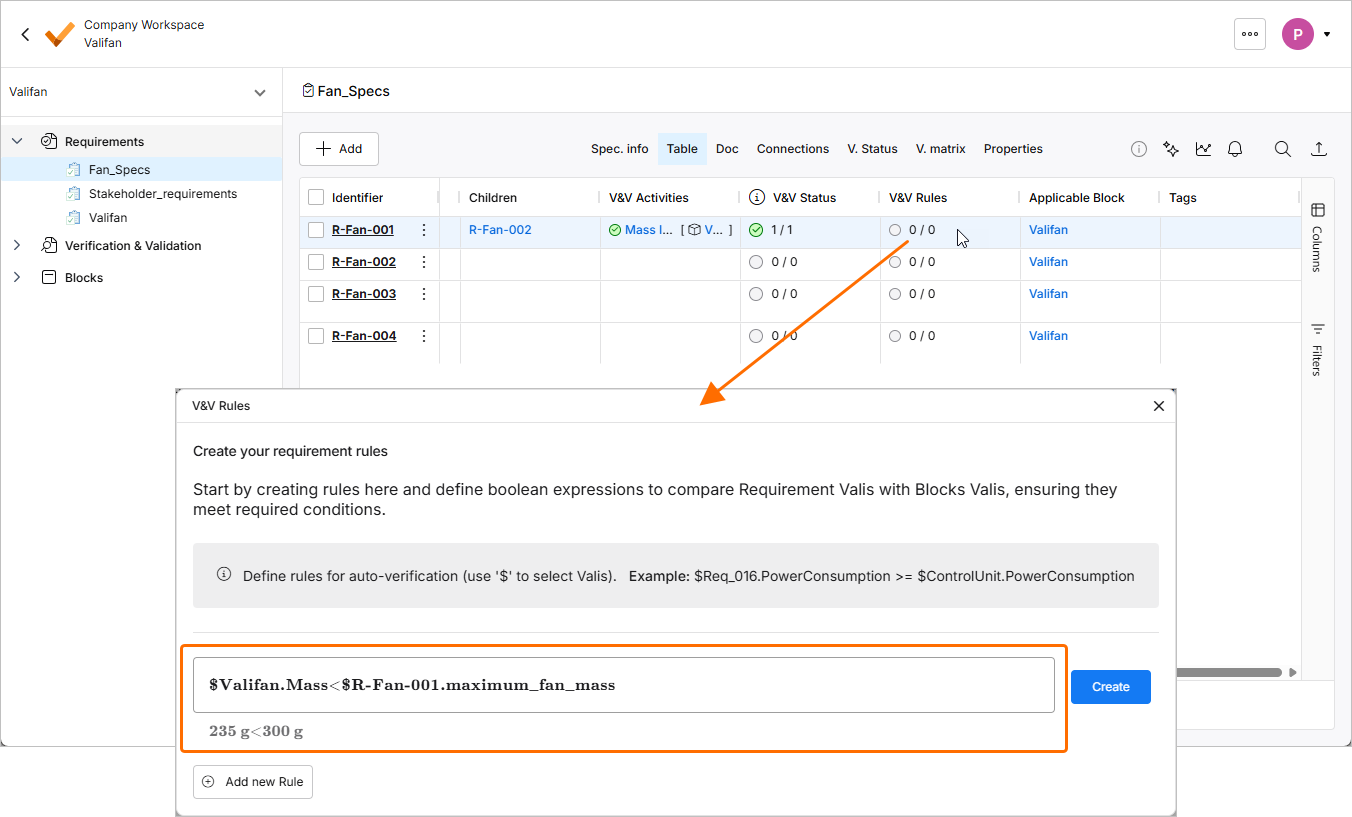Expand the Blocks tree node
Screen dimensions: 1352x817
[x=17, y=278]
